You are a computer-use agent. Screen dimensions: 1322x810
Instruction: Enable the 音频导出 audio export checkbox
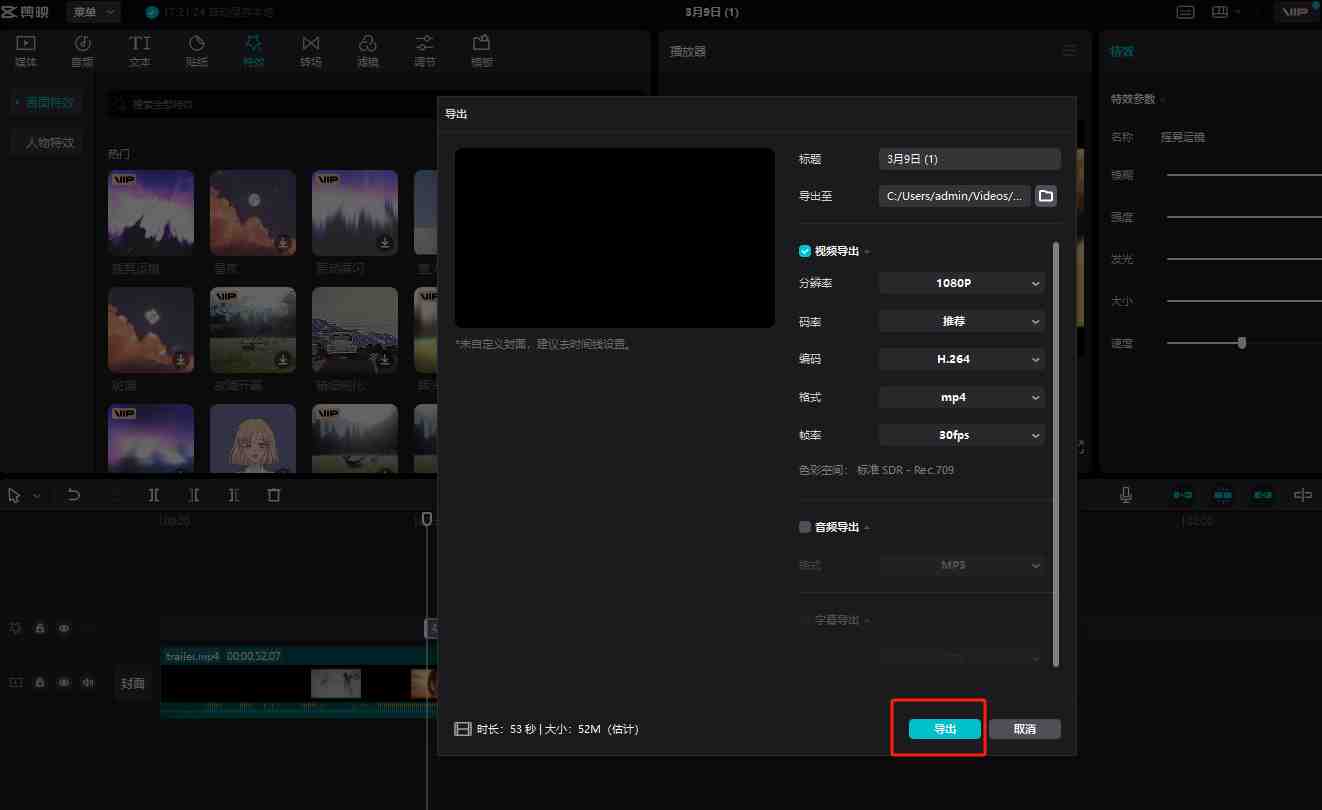804,527
